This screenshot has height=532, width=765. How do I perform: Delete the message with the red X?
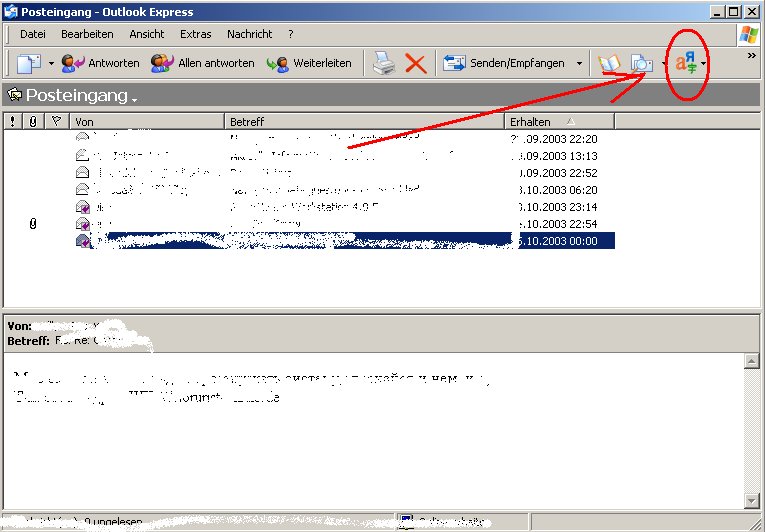[416, 63]
